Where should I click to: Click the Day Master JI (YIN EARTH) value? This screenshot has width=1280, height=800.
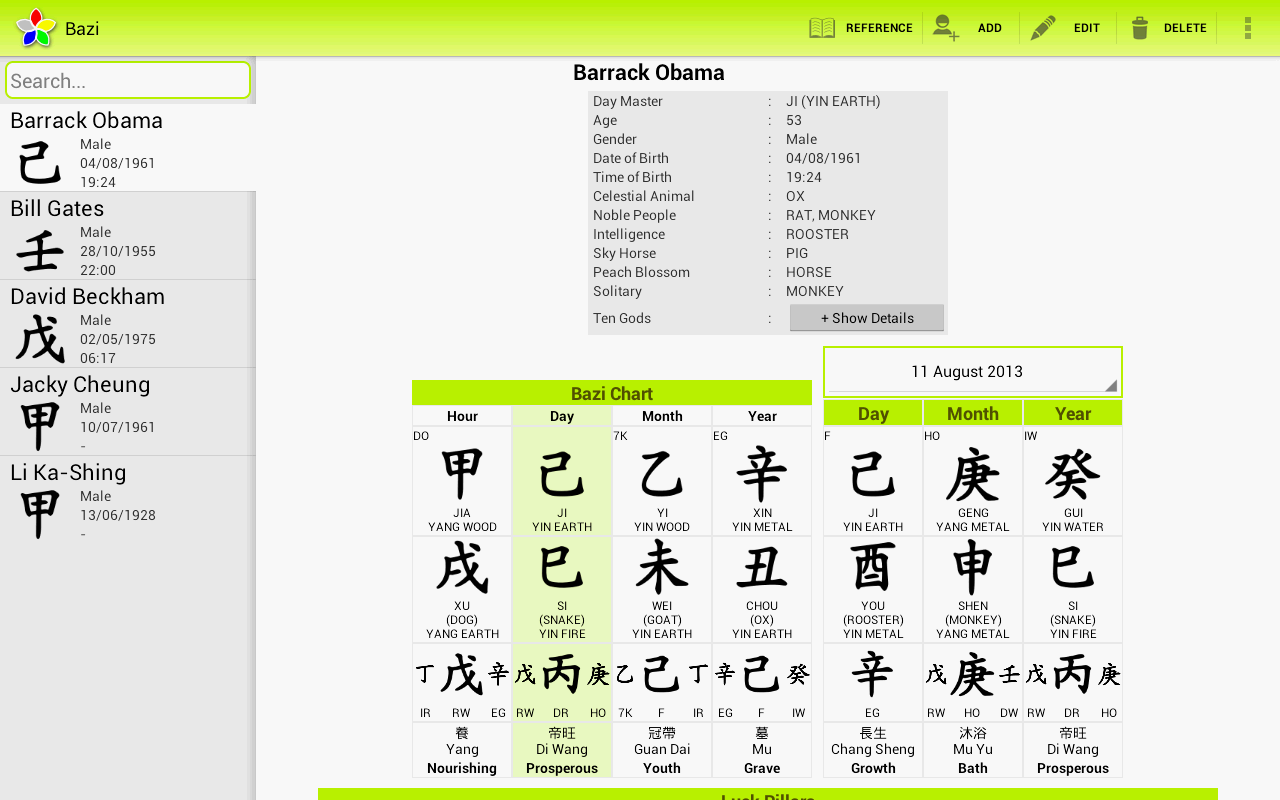point(833,101)
